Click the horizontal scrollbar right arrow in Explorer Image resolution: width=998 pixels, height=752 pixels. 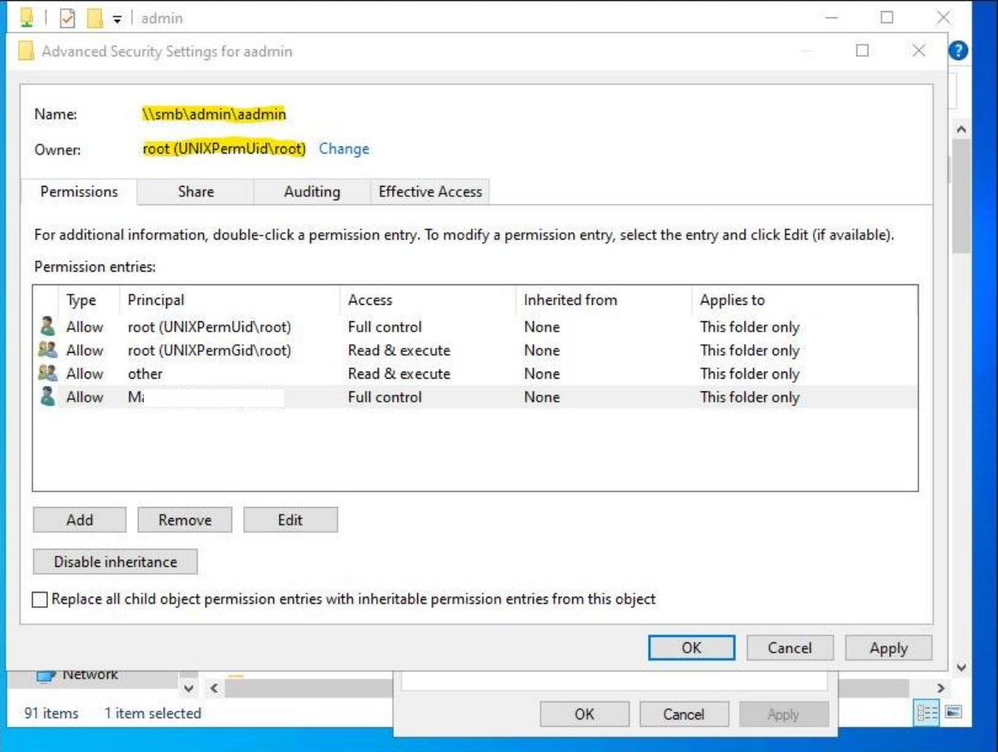click(941, 688)
